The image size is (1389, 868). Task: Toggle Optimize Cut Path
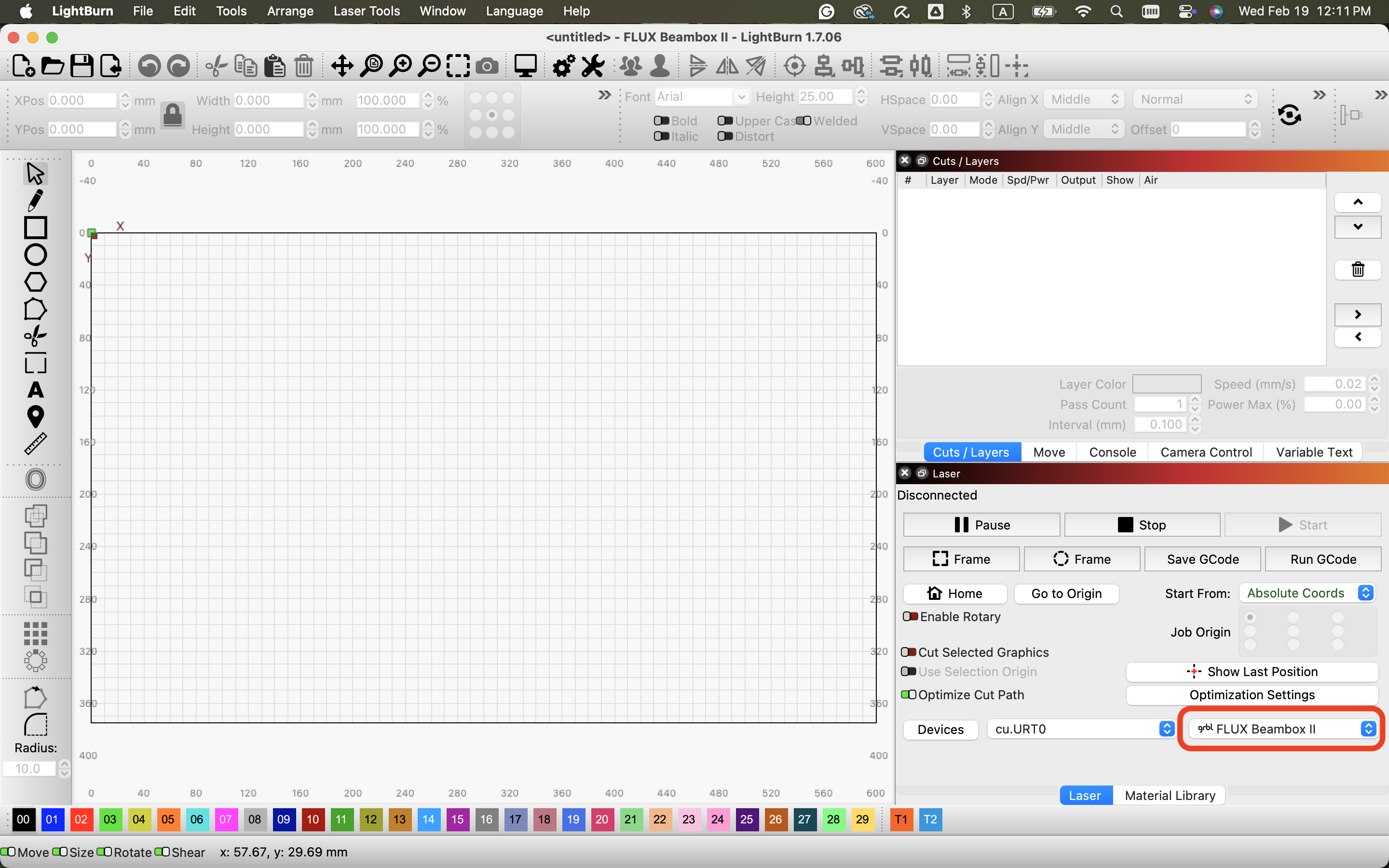click(909, 694)
